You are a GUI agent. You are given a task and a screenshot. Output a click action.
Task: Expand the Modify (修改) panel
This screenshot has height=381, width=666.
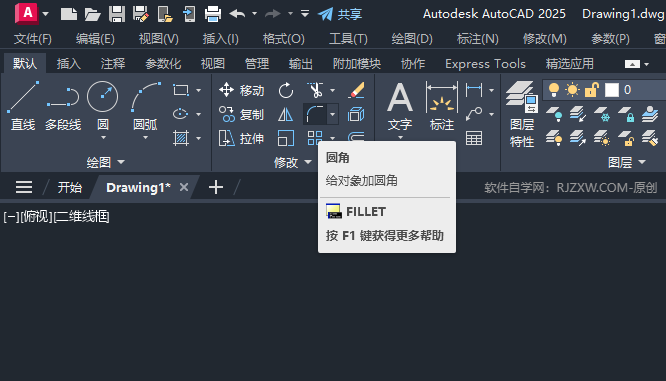(293, 162)
